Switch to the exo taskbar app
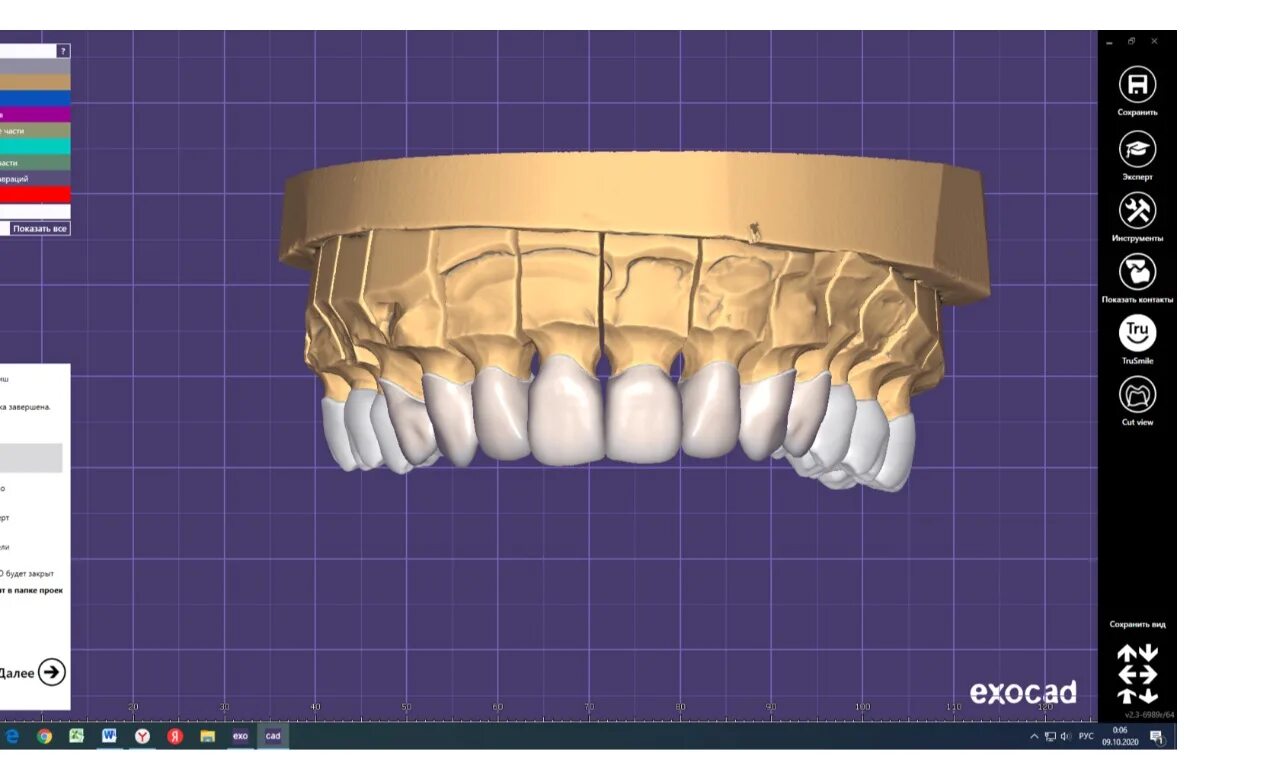 click(x=240, y=736)
